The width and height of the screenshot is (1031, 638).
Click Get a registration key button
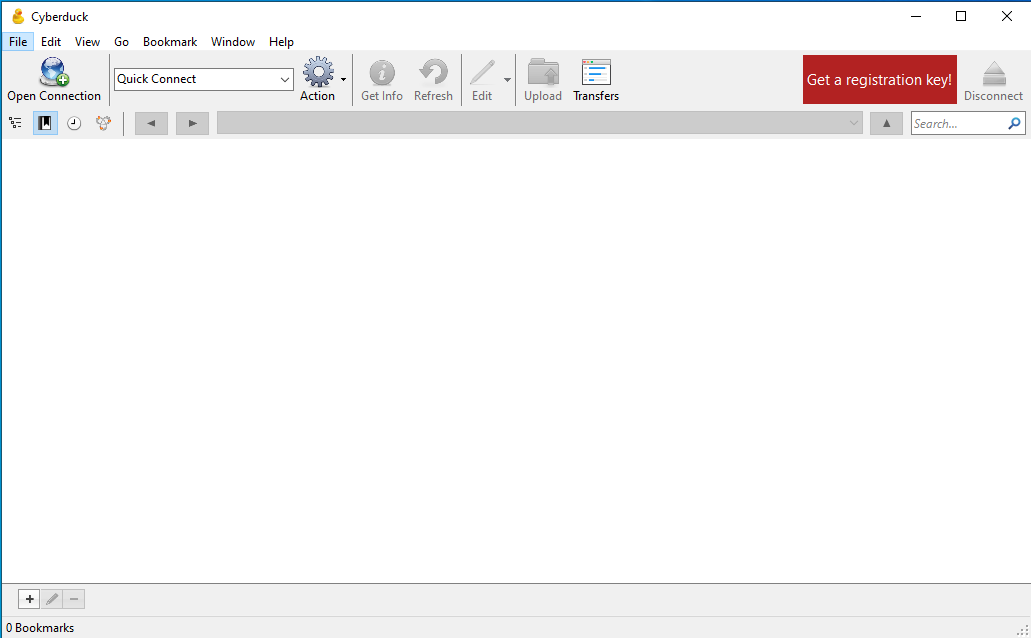(x=880, y=80)
